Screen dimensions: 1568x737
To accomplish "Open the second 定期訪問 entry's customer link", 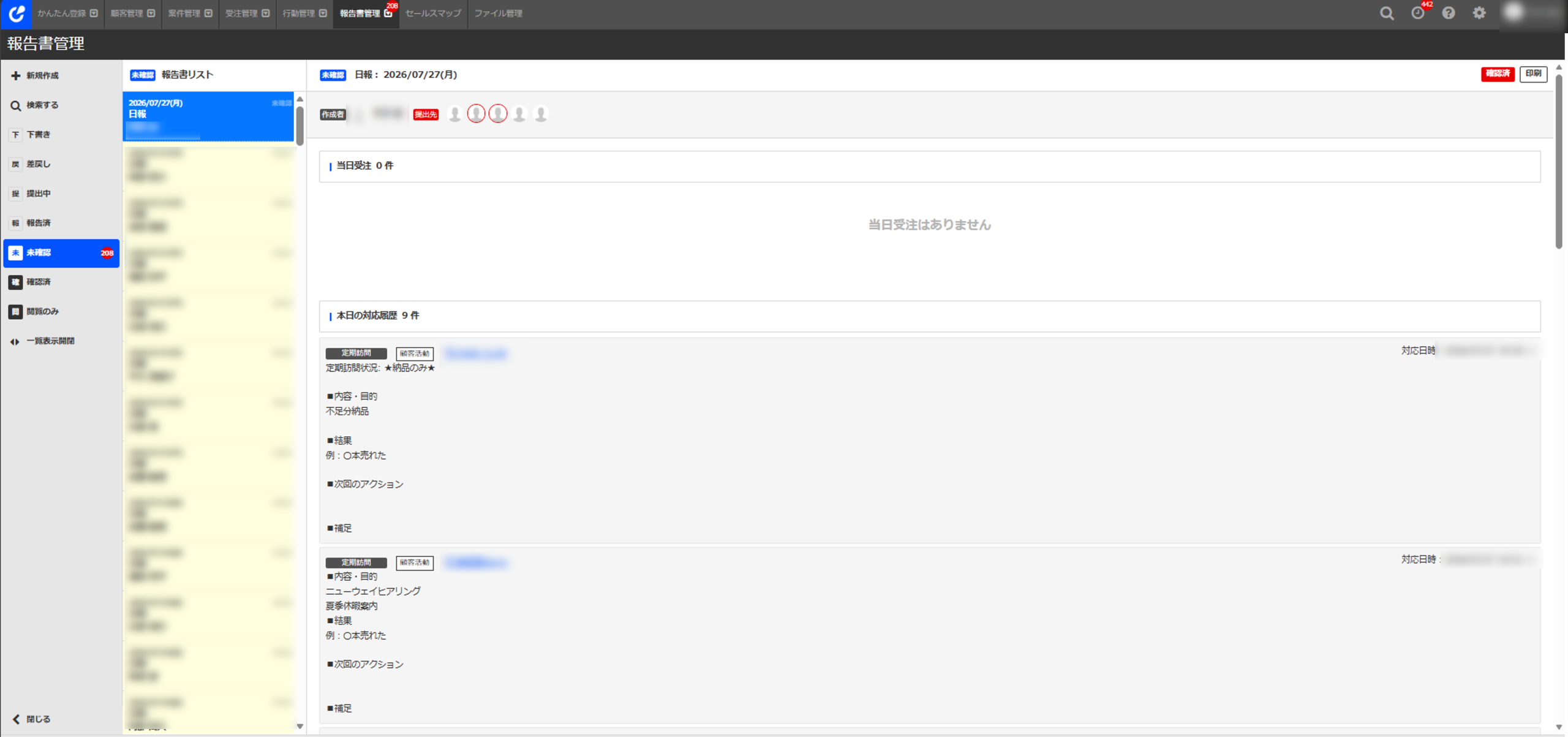I will 475,562.
